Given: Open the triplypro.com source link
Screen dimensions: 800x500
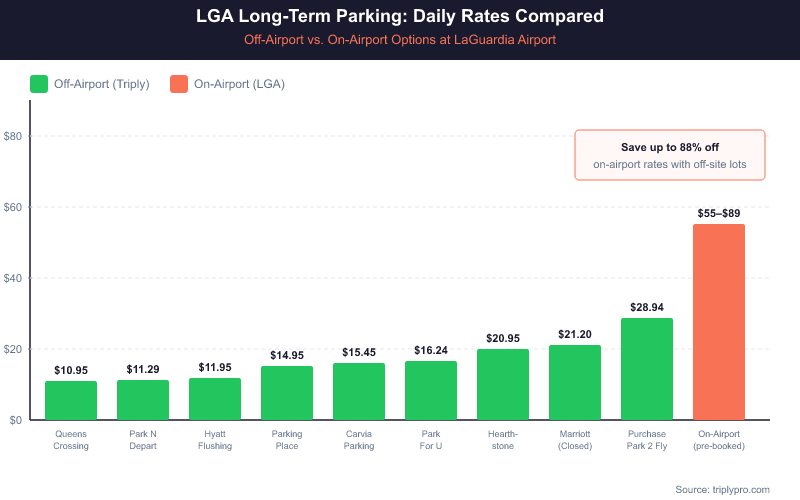Looking at the screenshot, I should click(722, 489).
